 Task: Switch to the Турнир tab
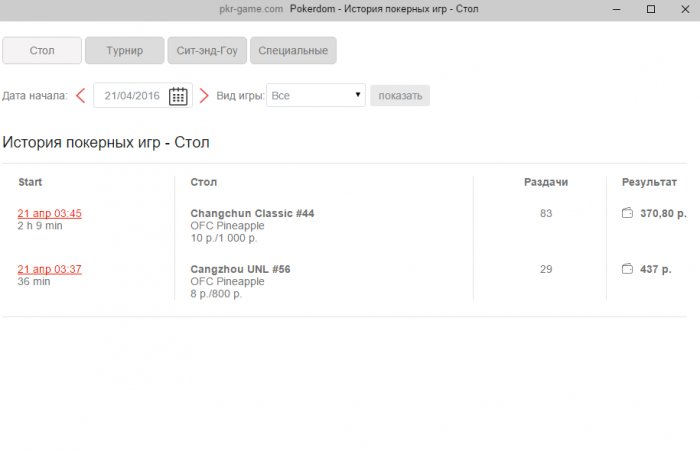[125, 50]
